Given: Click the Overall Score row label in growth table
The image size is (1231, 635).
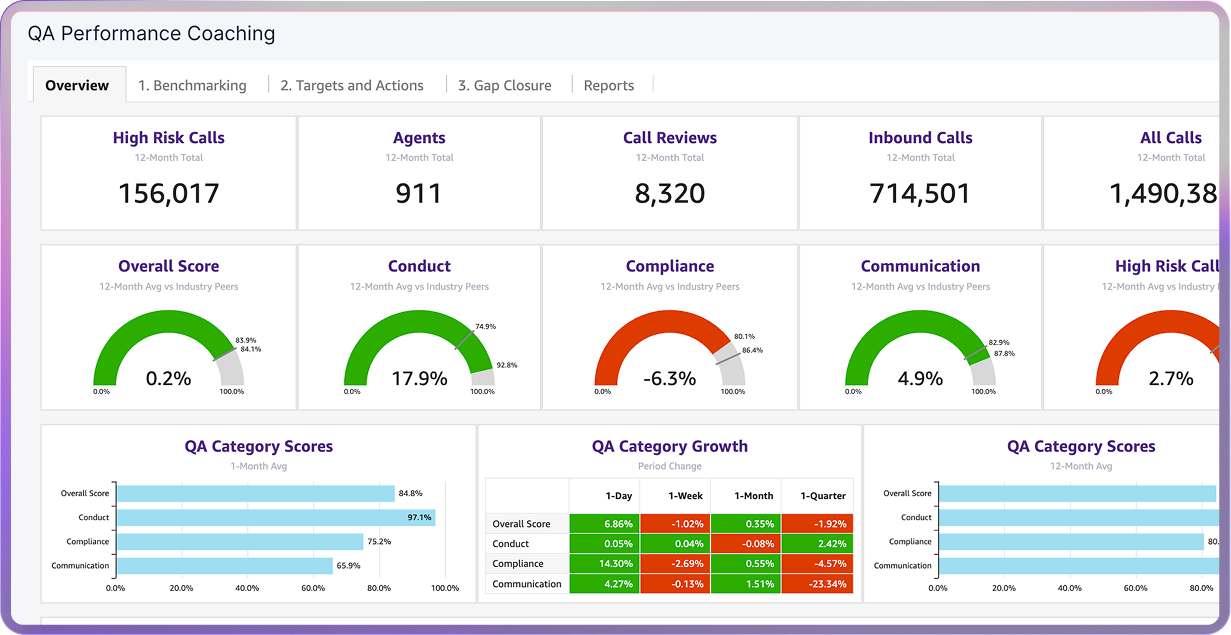Looking at the screenshot, I should [522, 524].
